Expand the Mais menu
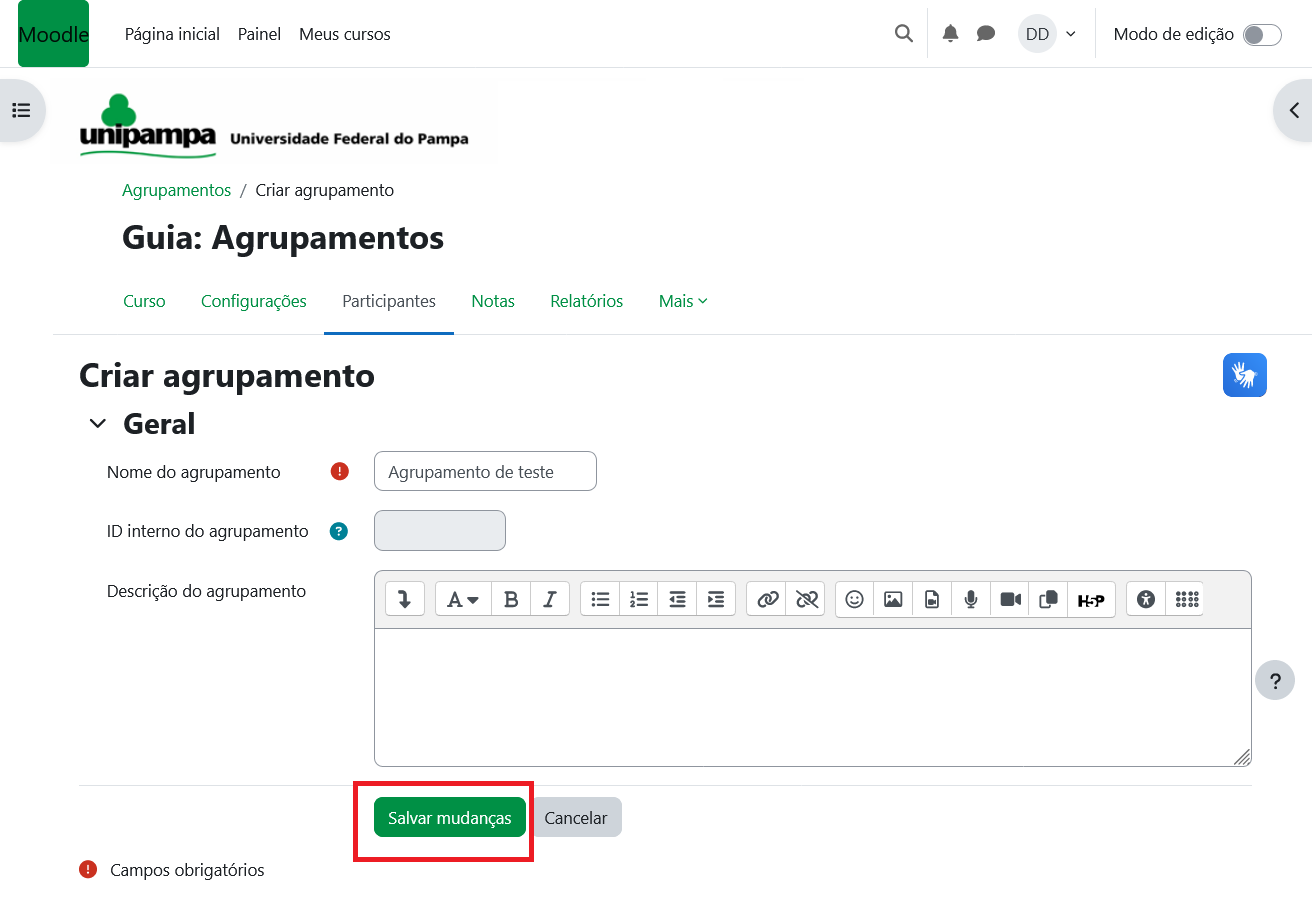This screenshot has width=1312, height=908. pyautogui.click(x=683, y=301)
